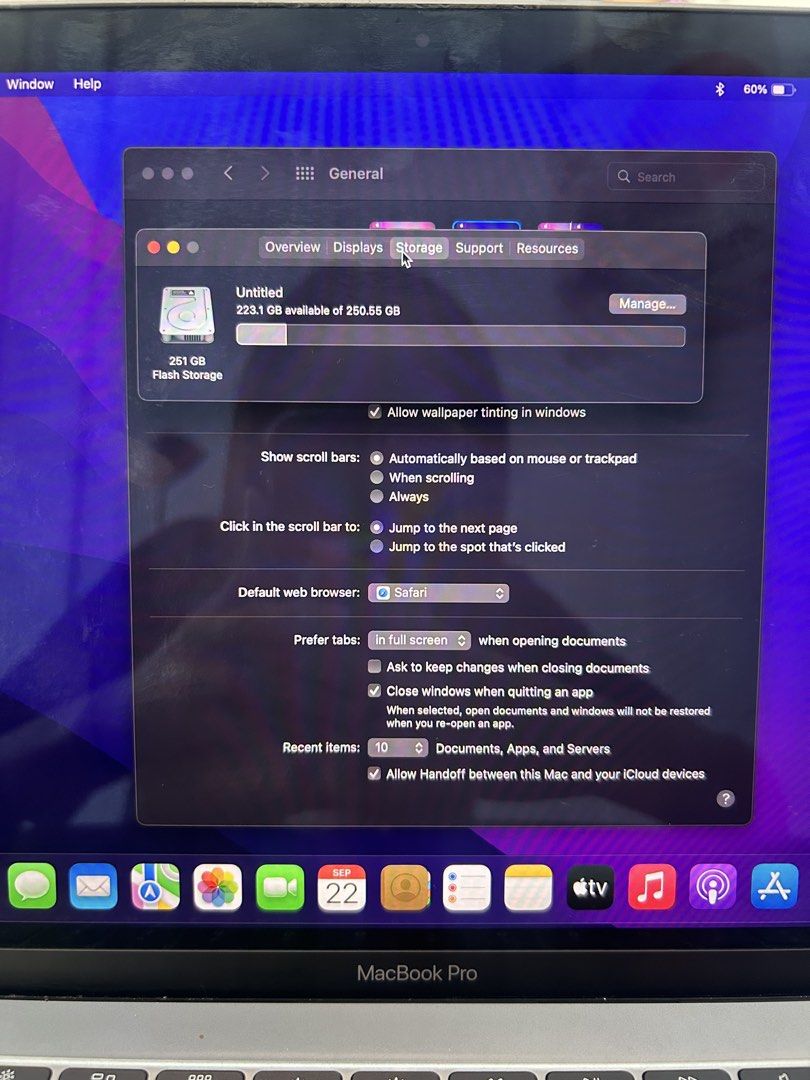810x1080 pixels.
Task: Close the About This Mac window
Action: click(154, 247)
